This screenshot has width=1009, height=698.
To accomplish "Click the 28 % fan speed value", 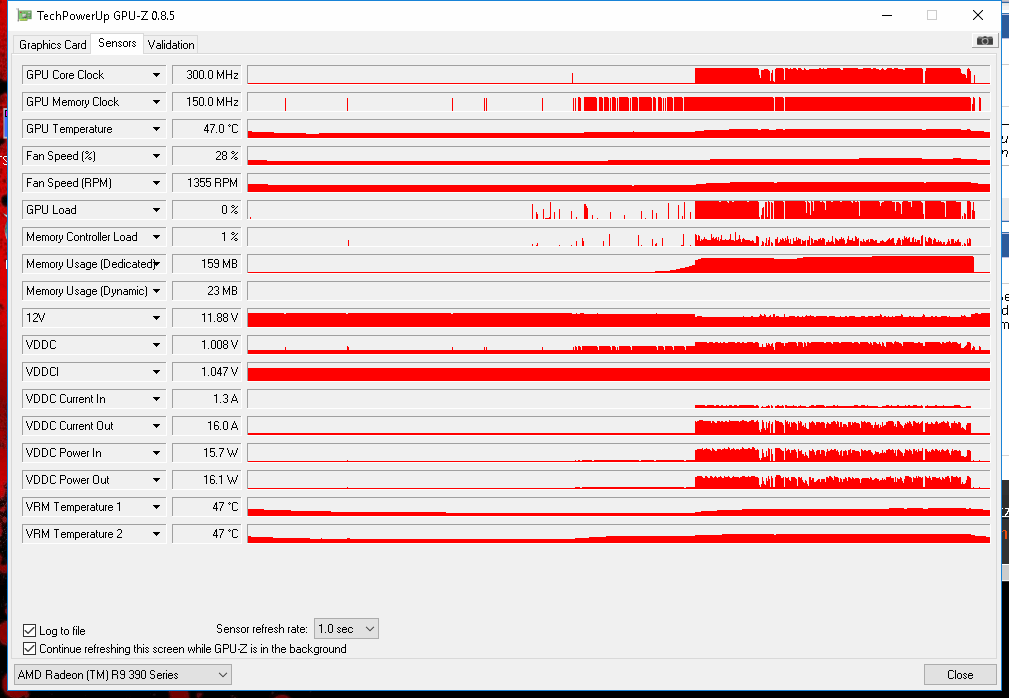I will coord(207,156).
